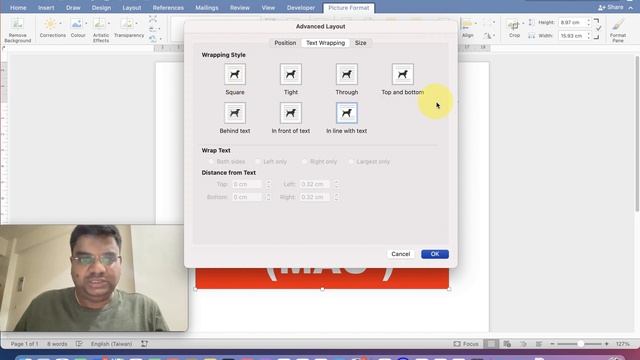Expand the Corrections dropdown arrow
This screenshot has height=360, width=640.
(60, 23)
